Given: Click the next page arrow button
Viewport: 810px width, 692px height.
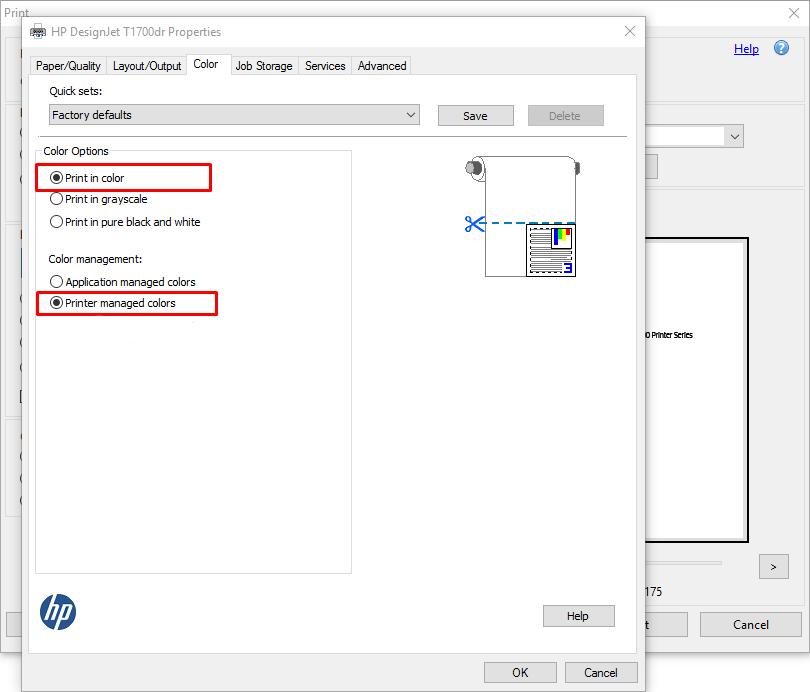Looking at the screenshot, I should 773,567.
